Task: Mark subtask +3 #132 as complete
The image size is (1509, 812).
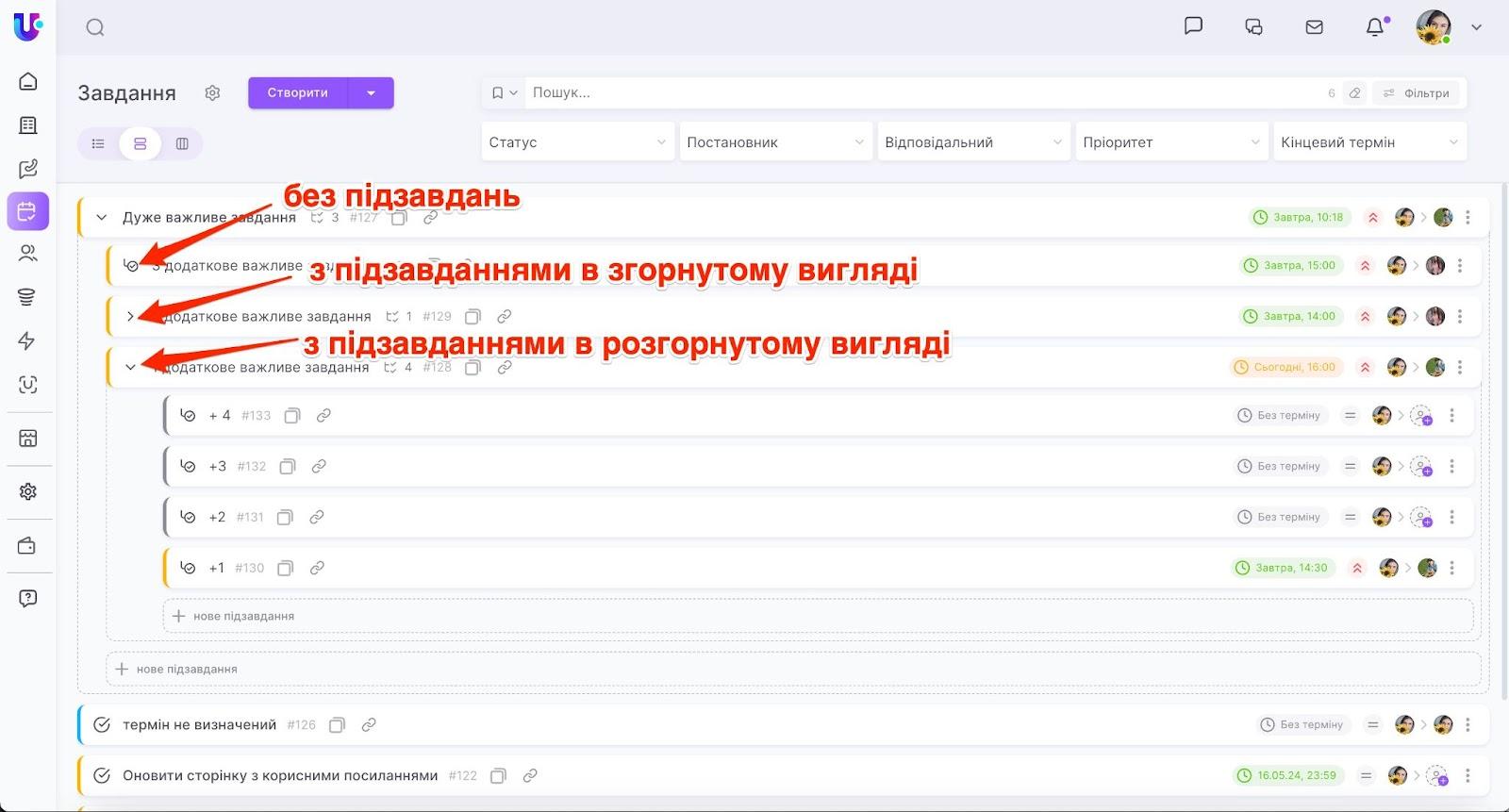Action: pos(188,466)
